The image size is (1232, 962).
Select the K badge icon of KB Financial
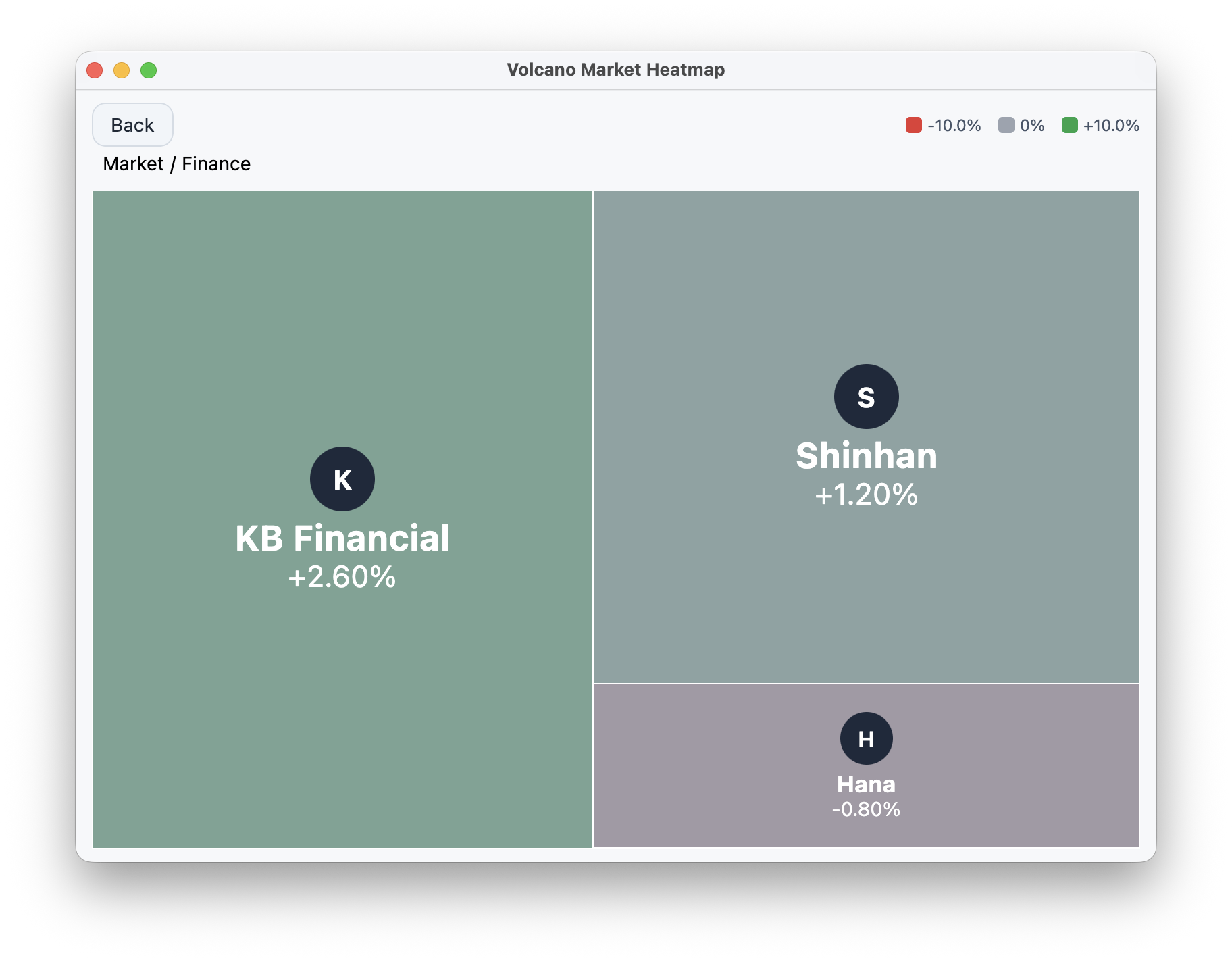(x=342, y=479)
